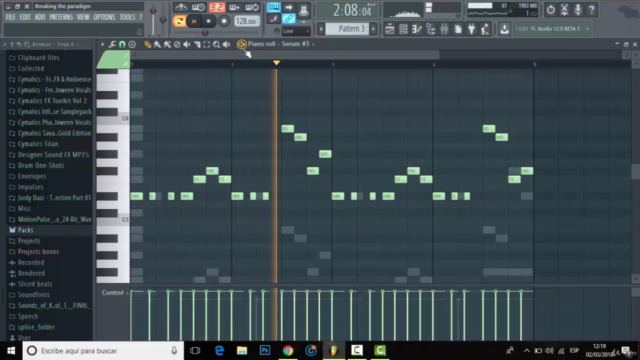The width and height of the screenshot is (640, 360).
Task: Click the microphone recording icon
Action: point(578,9)
